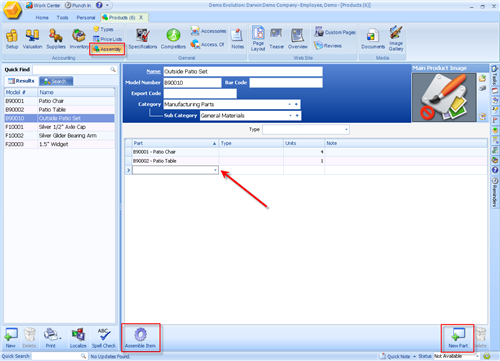Open the Assembly ribbon button
Screen dimensions: 500x361
(x=107, y=49)
